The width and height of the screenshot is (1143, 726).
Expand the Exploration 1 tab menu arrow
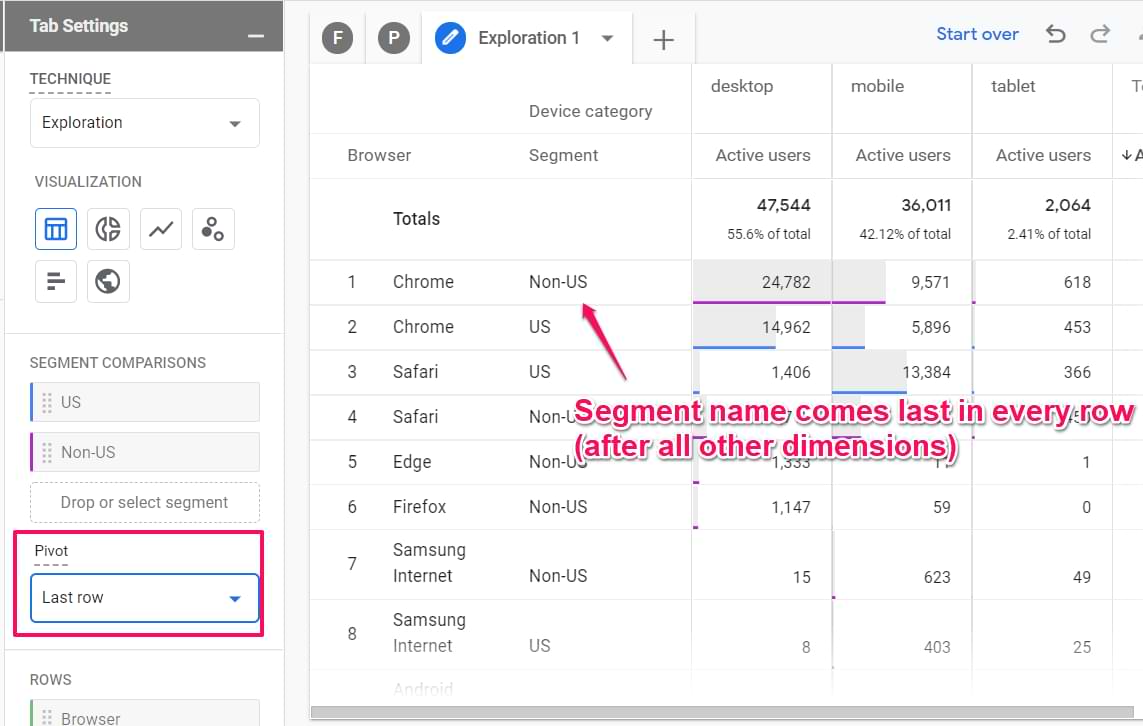pyautogui.click(x=607, y=39)
